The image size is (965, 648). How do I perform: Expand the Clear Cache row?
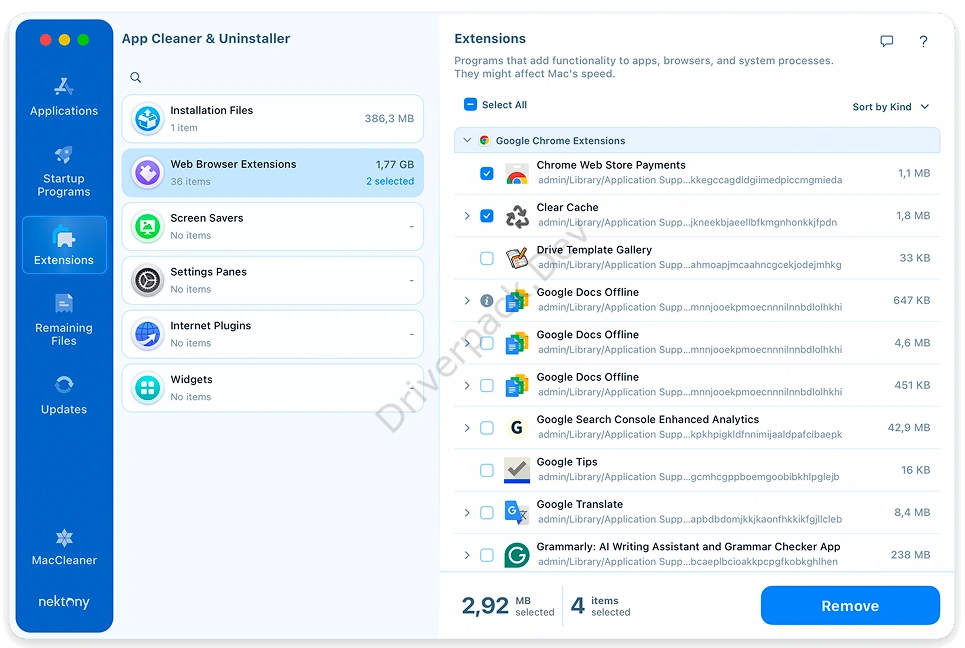[x=467, y=216]
